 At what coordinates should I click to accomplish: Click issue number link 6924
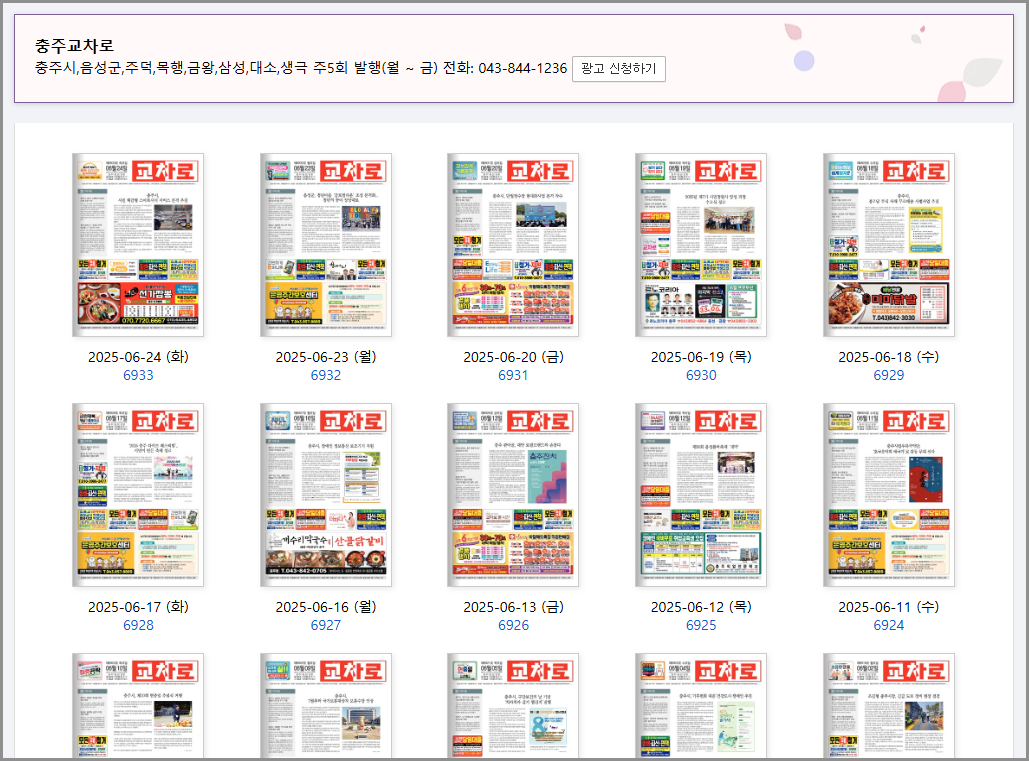(888, 625)
